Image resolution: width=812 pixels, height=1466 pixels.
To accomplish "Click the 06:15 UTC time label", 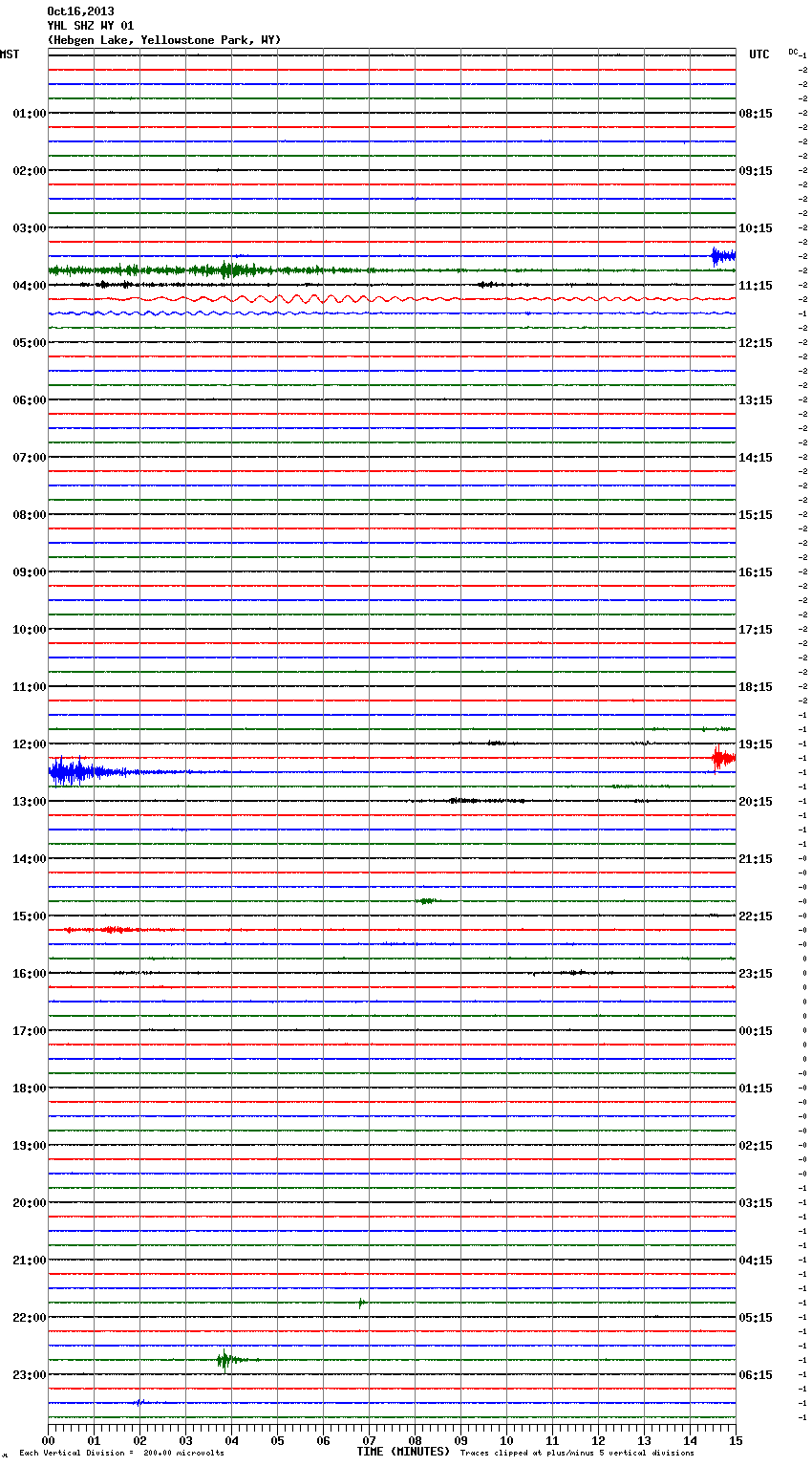I will (756, 1375).
